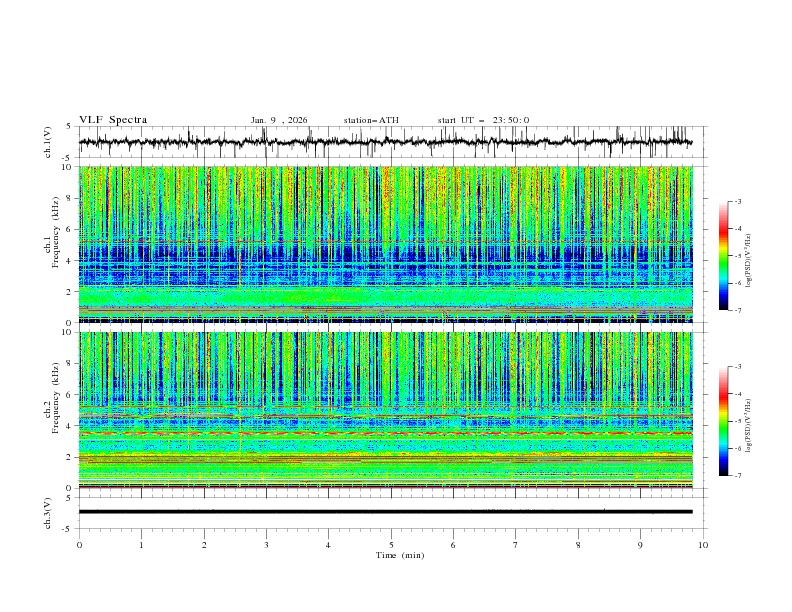Click the ch.1 PSD colorbar

click(724, 256)
